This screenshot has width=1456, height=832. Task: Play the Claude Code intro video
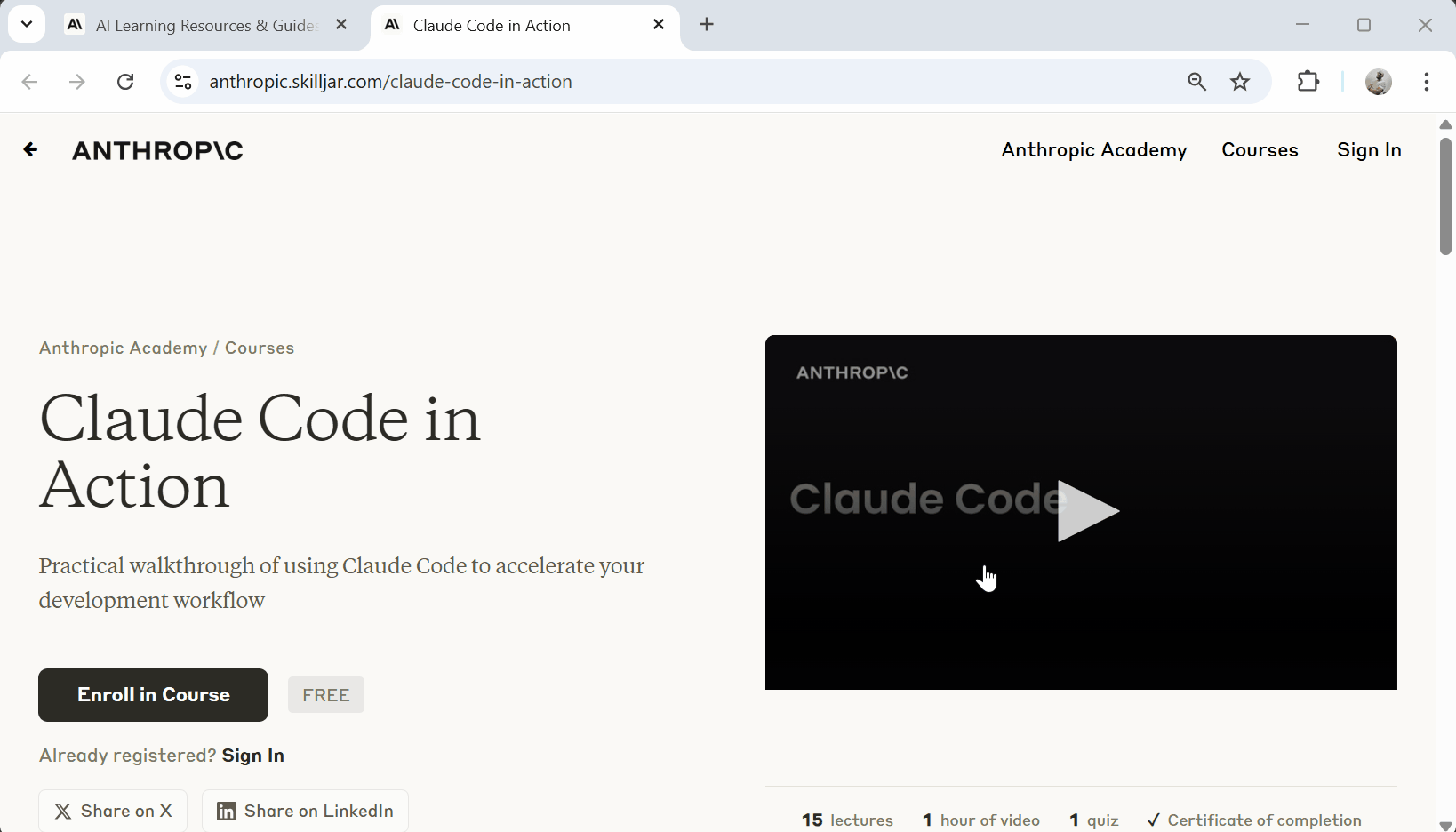coord(1086,511)
